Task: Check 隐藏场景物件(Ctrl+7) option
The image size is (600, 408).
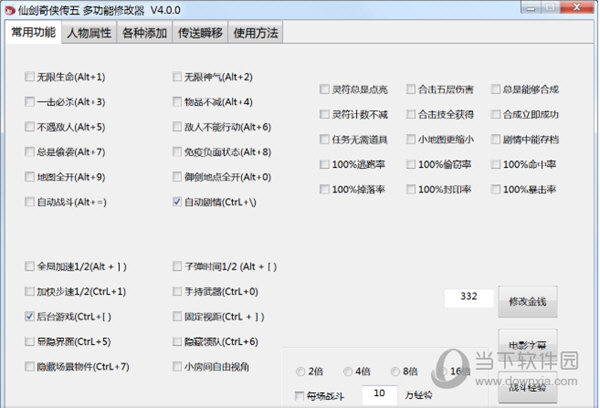Action: (29, 366)
